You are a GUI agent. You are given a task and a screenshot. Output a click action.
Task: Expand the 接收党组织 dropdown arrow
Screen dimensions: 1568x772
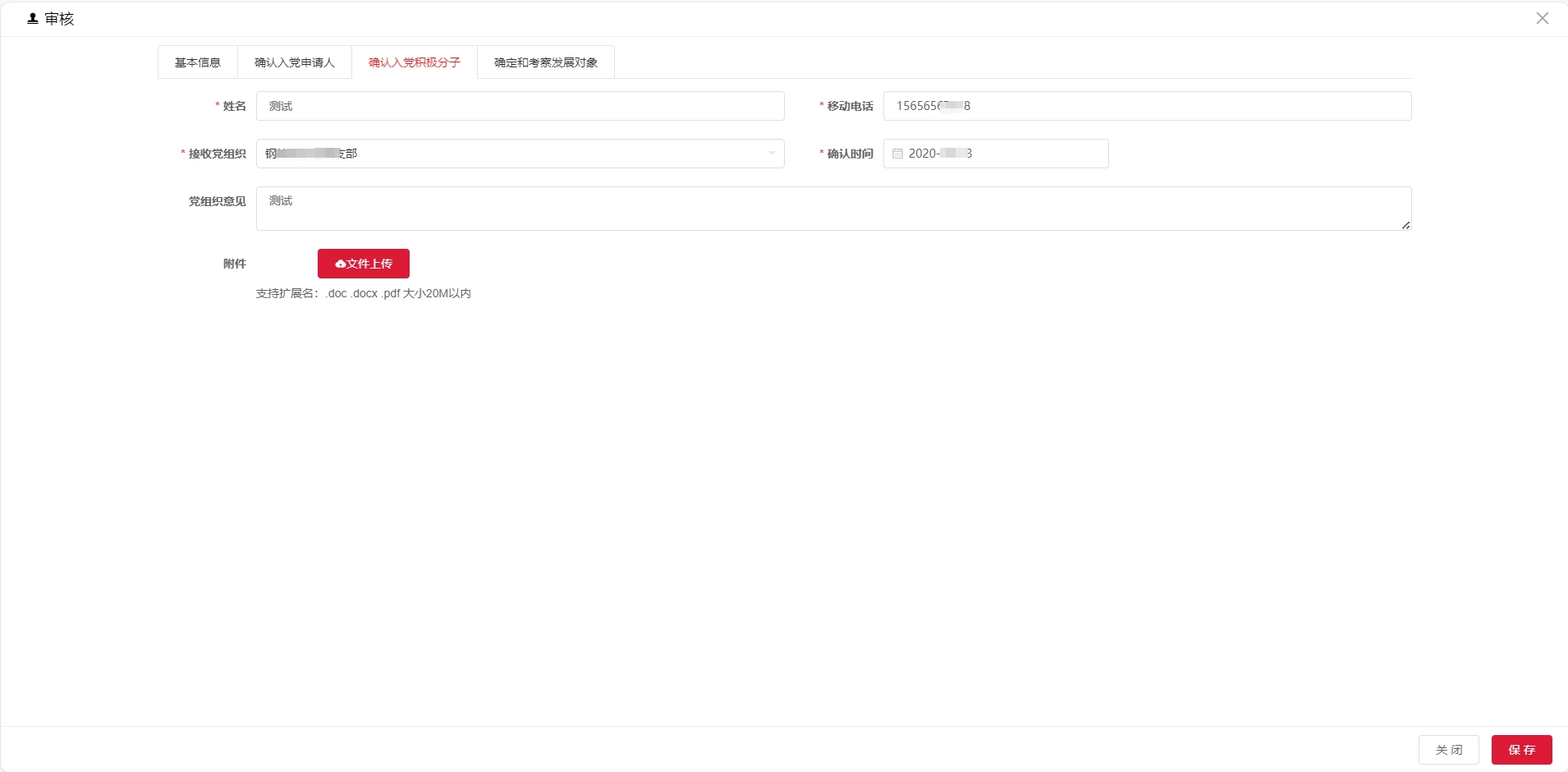772,154
